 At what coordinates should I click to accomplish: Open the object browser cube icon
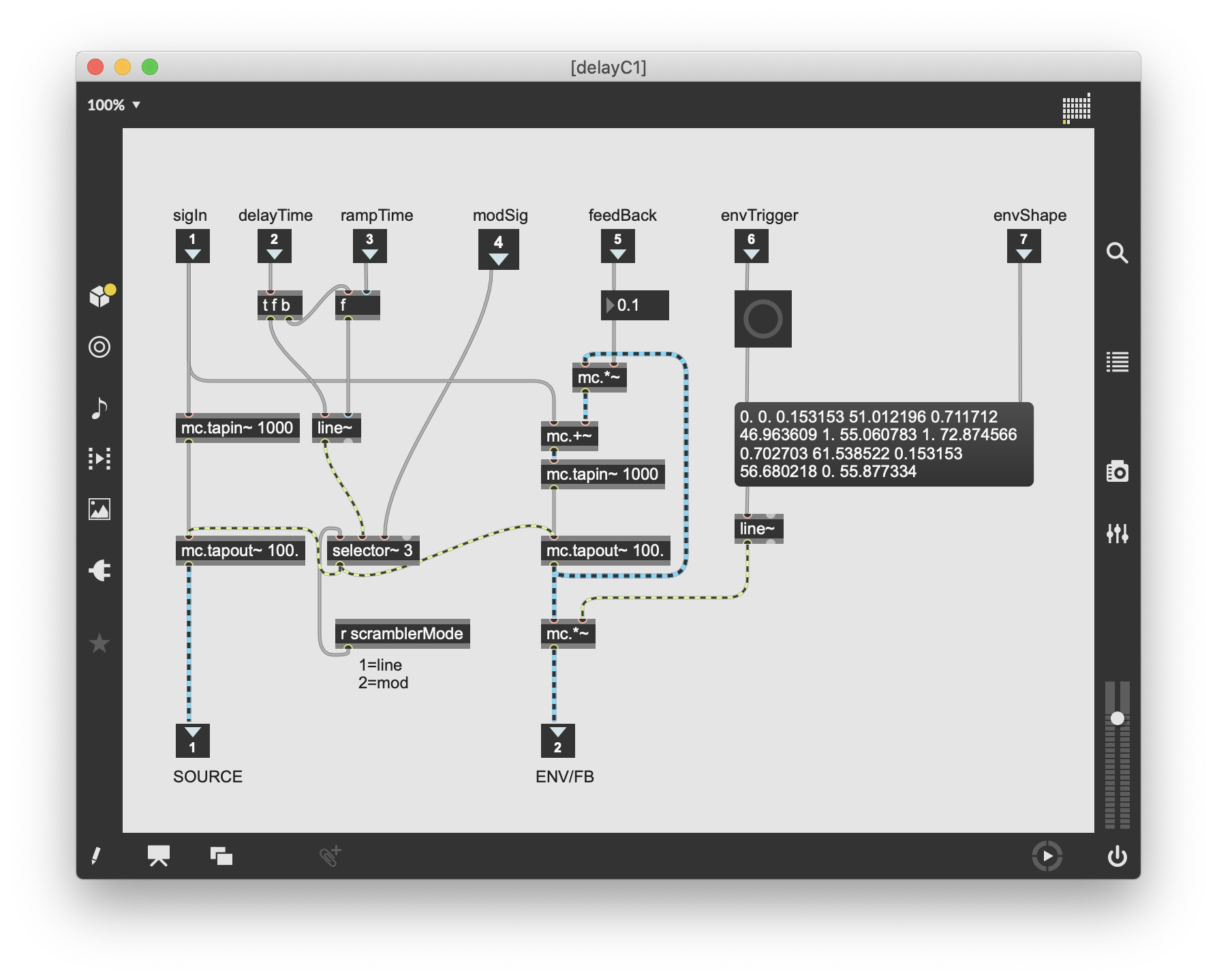pos(100,296)
